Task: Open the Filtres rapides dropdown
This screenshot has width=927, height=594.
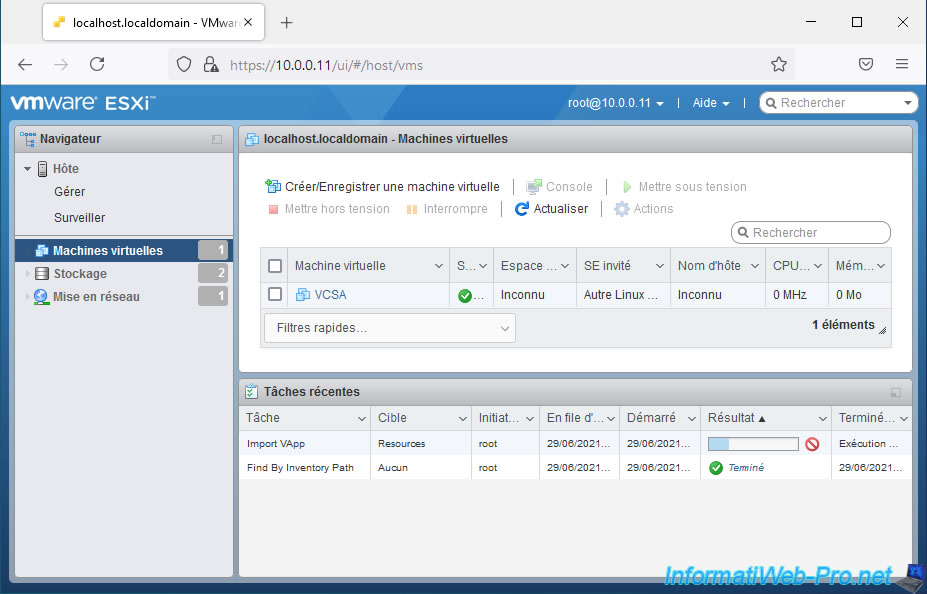Action: (390, 328)
